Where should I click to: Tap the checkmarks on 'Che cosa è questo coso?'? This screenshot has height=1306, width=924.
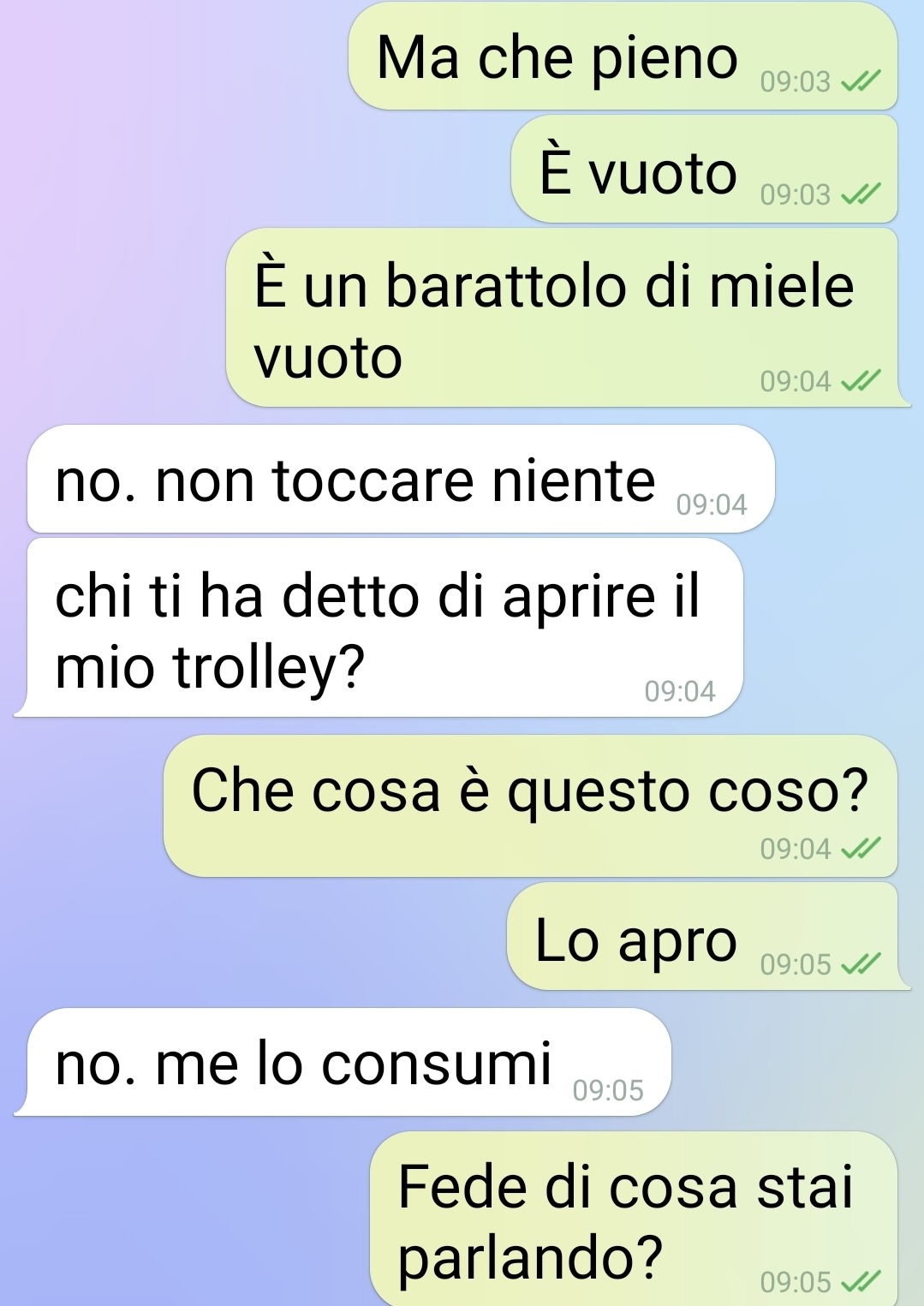coord(860,849)
